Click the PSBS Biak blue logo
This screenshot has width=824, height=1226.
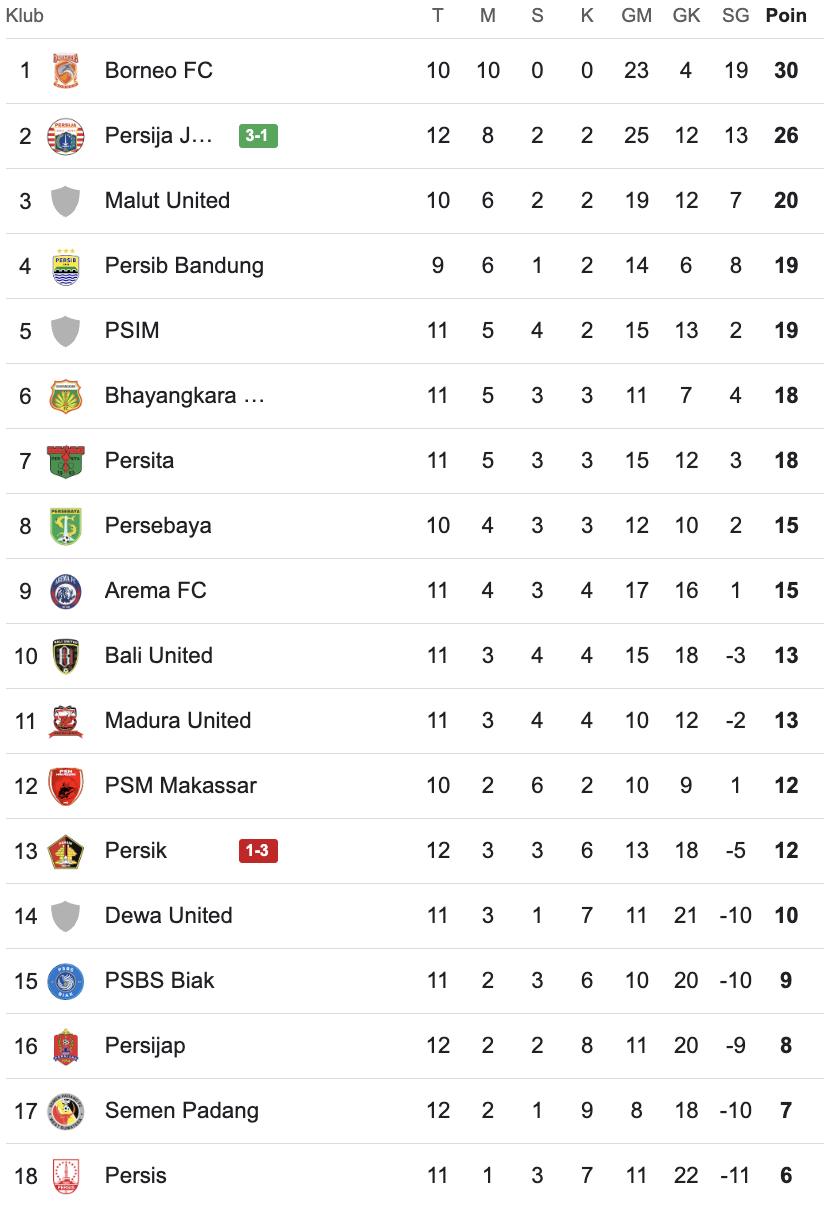coord(66,981)
